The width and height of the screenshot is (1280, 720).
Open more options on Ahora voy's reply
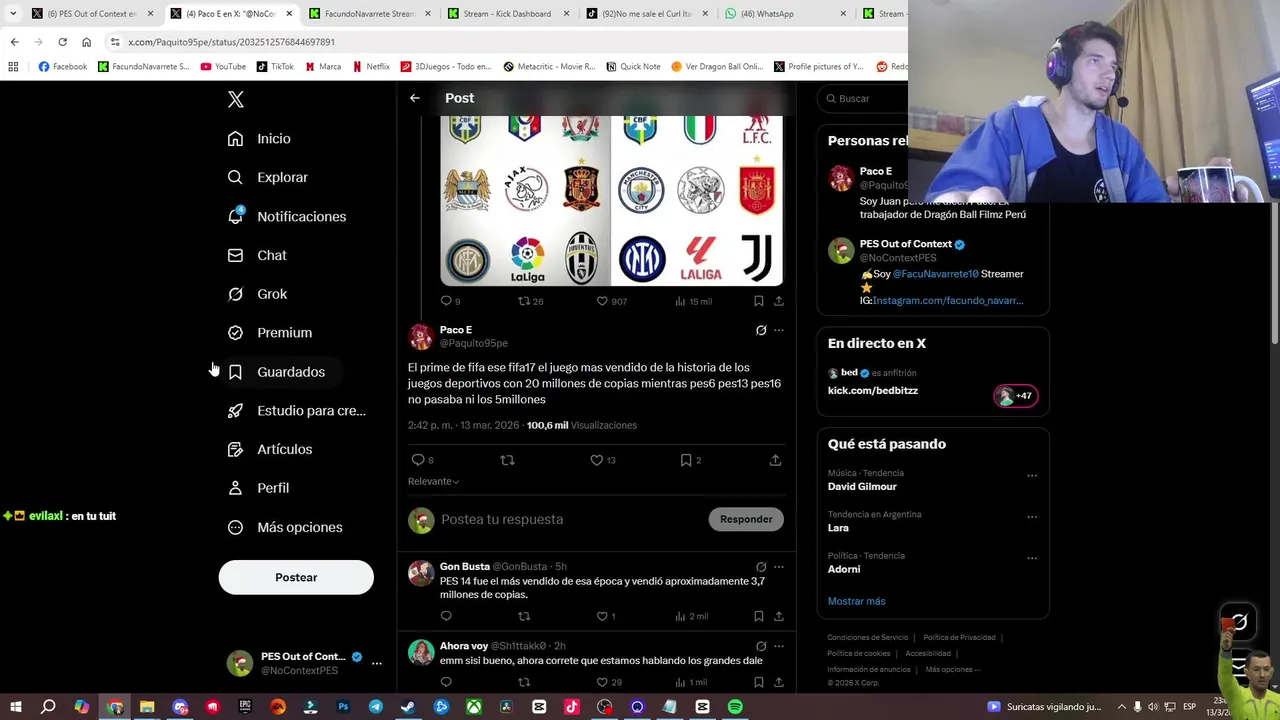(779, 646)
